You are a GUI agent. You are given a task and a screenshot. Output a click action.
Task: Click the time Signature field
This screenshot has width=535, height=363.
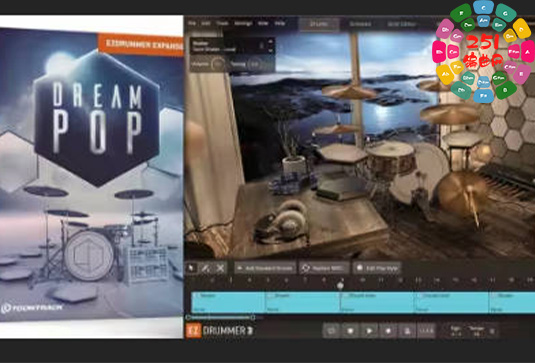pyautogui.click(x=456, y=331)
